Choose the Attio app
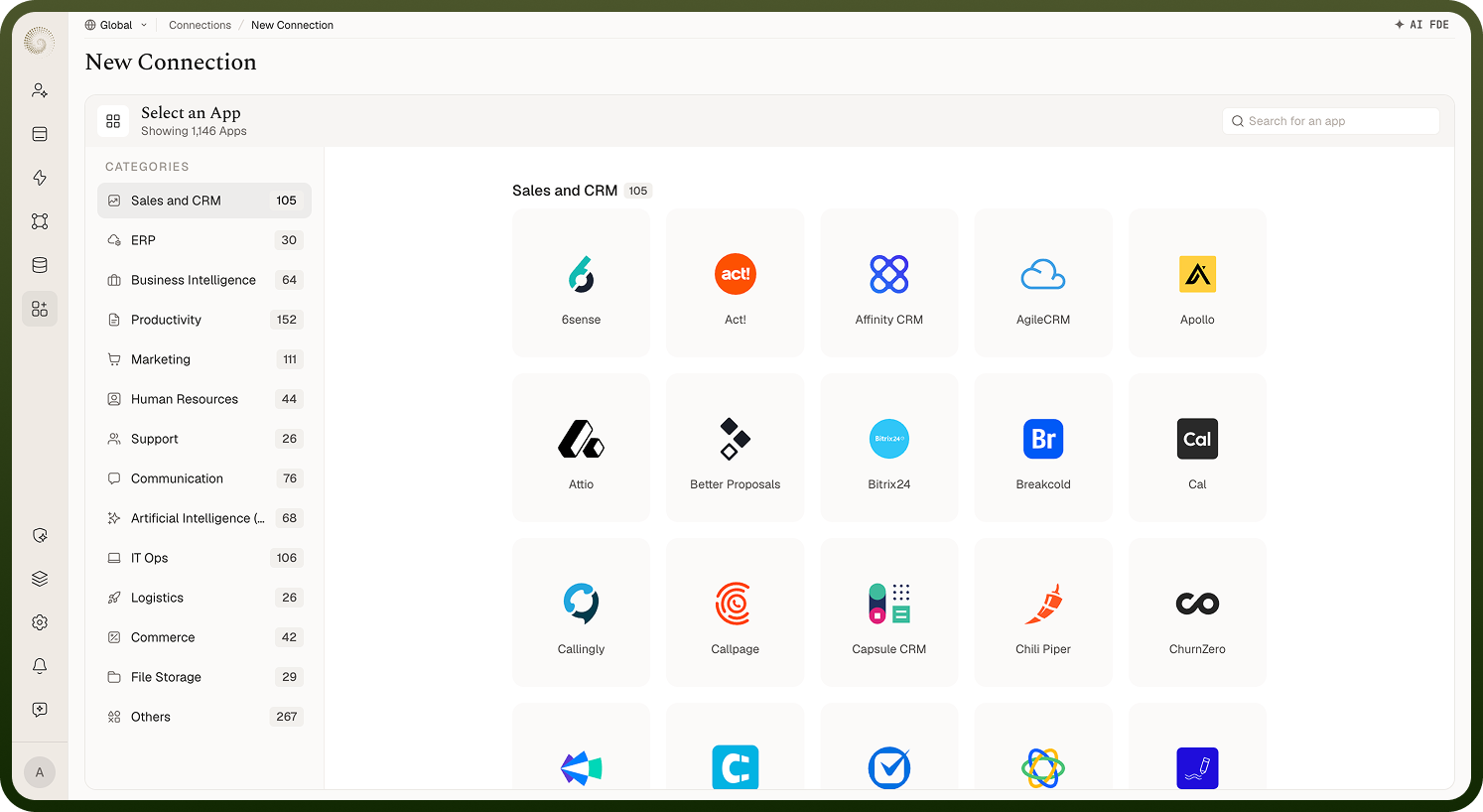Viewport: 1483px width, 812px height. [x=581, y=448]
